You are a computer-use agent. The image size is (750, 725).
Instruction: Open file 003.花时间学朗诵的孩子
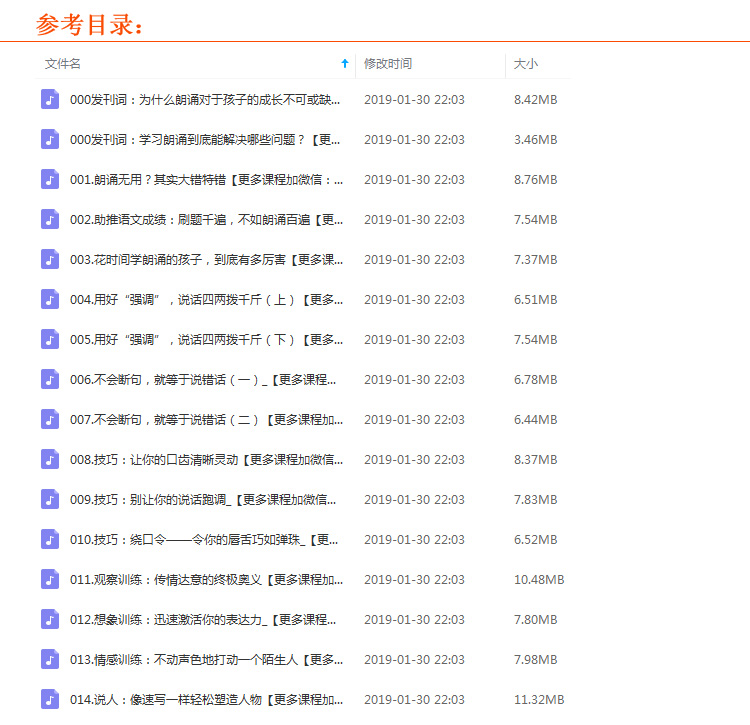tap(206, 259)
